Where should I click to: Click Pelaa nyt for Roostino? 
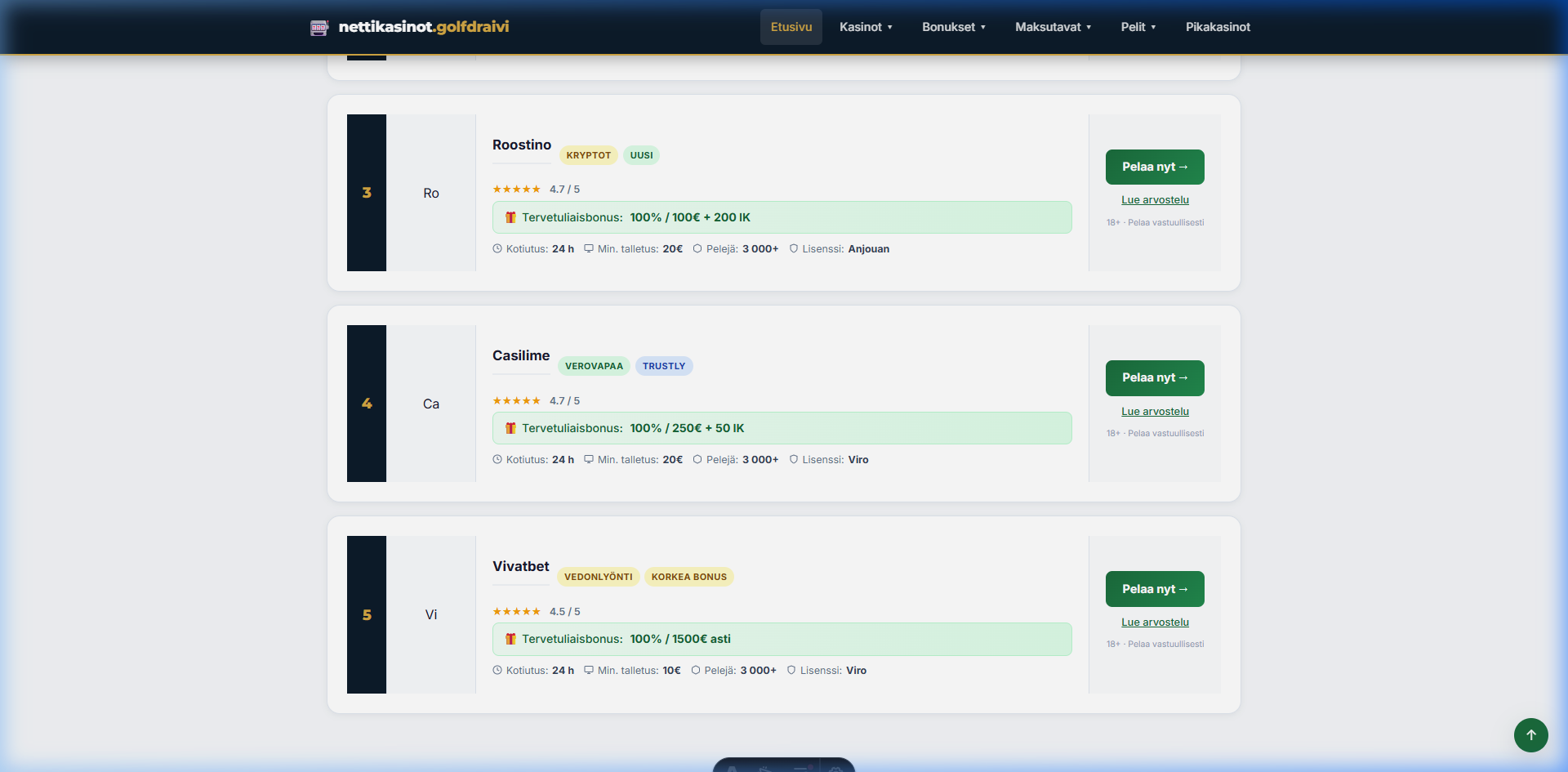(1155, 167)
